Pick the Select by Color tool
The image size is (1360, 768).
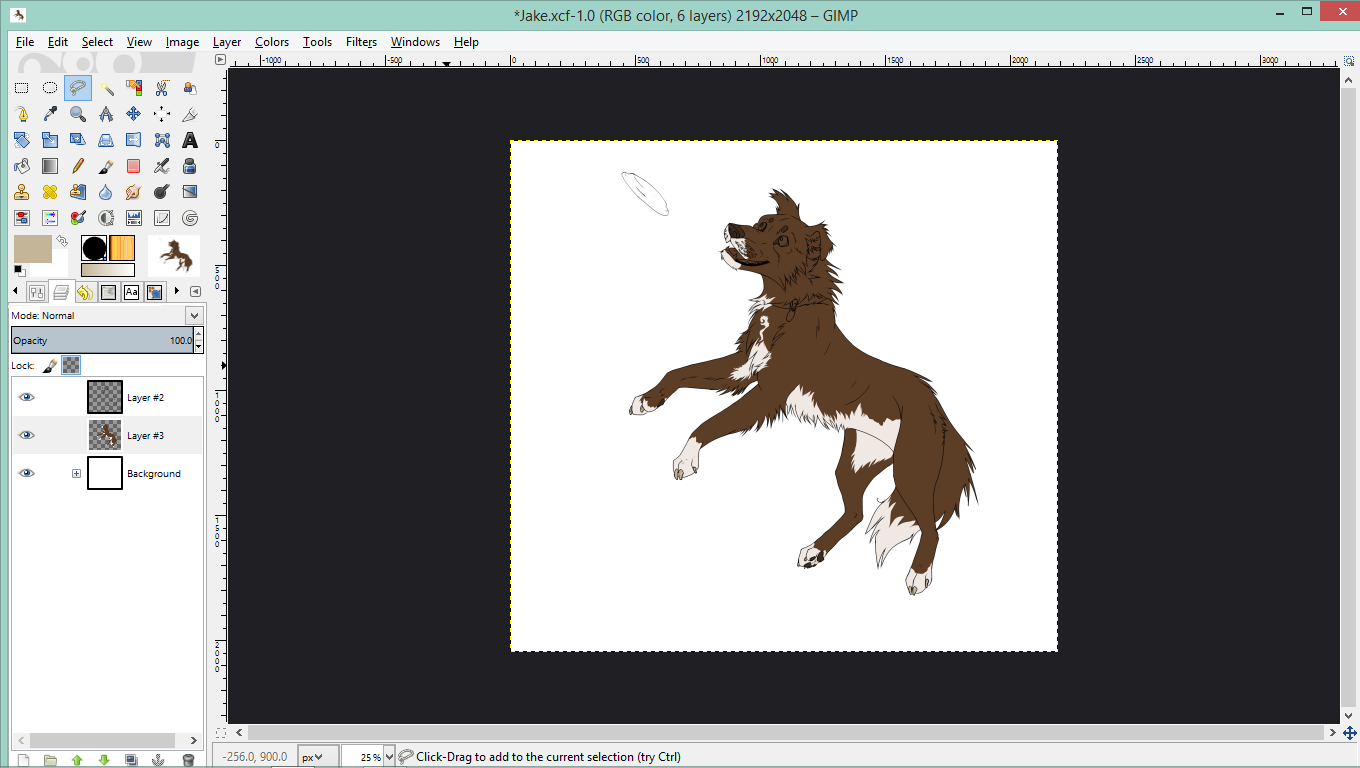pos(133,88)
